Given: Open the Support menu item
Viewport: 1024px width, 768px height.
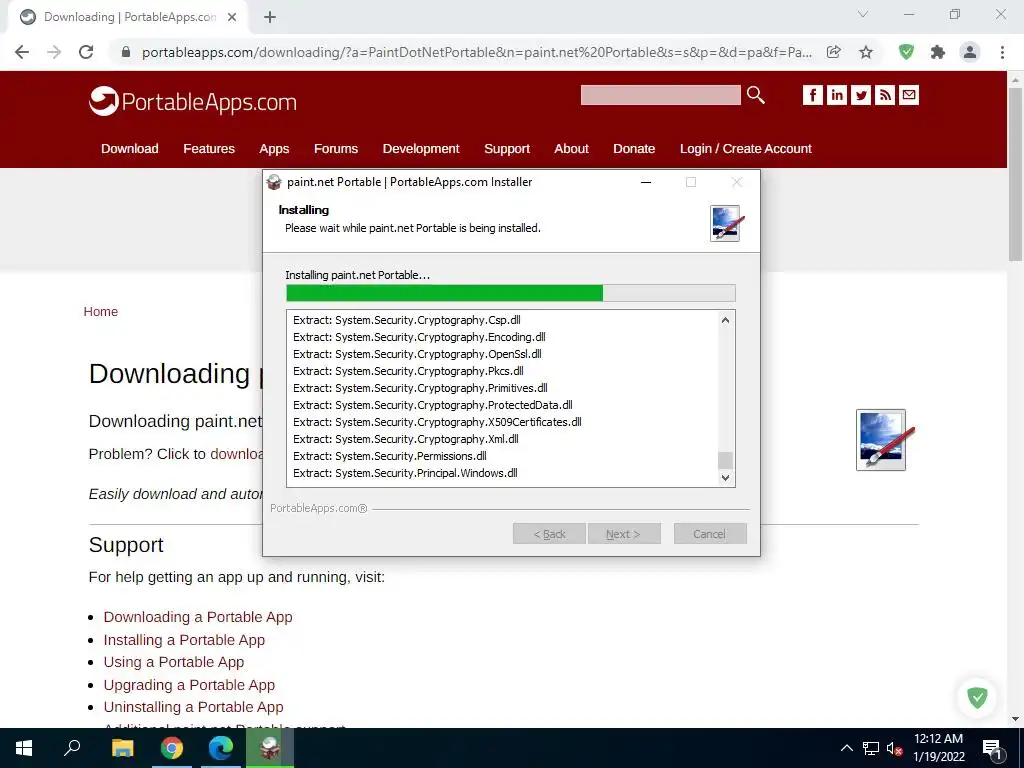Looking at the screenshot, I should [507, 149].
